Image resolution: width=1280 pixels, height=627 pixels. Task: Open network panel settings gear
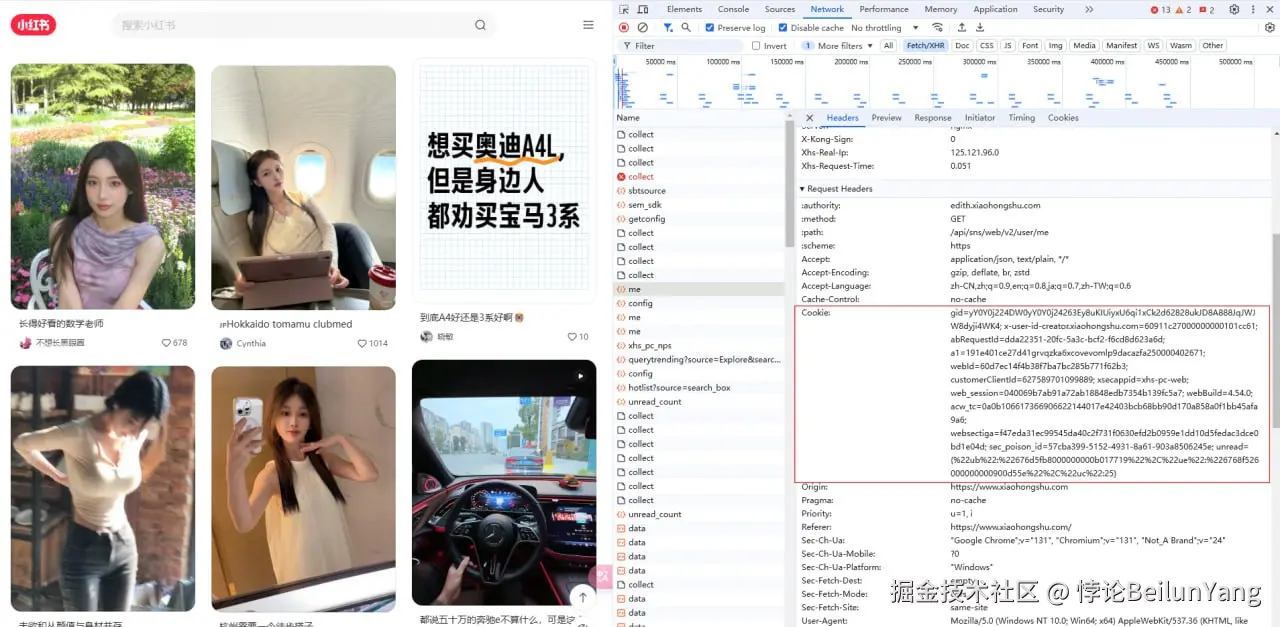[1269, 28]
